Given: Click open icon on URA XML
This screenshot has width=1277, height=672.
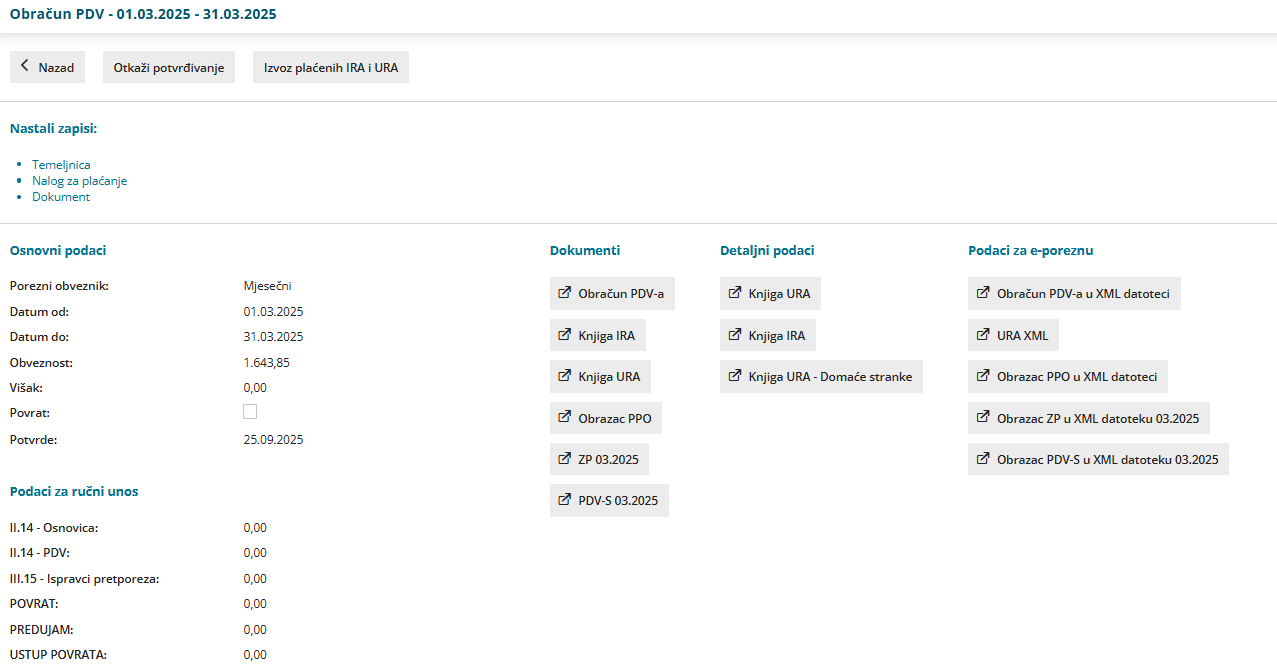Looking at the screenshot, I should pyautogui.click(x=982, y=335).
